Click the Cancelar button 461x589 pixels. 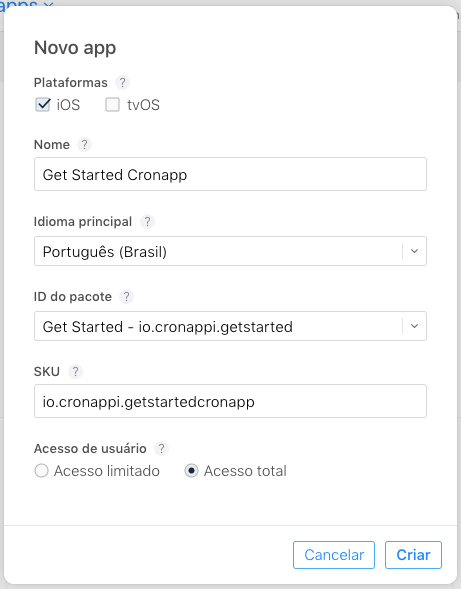pyautogui.click(x=334, y=555)
